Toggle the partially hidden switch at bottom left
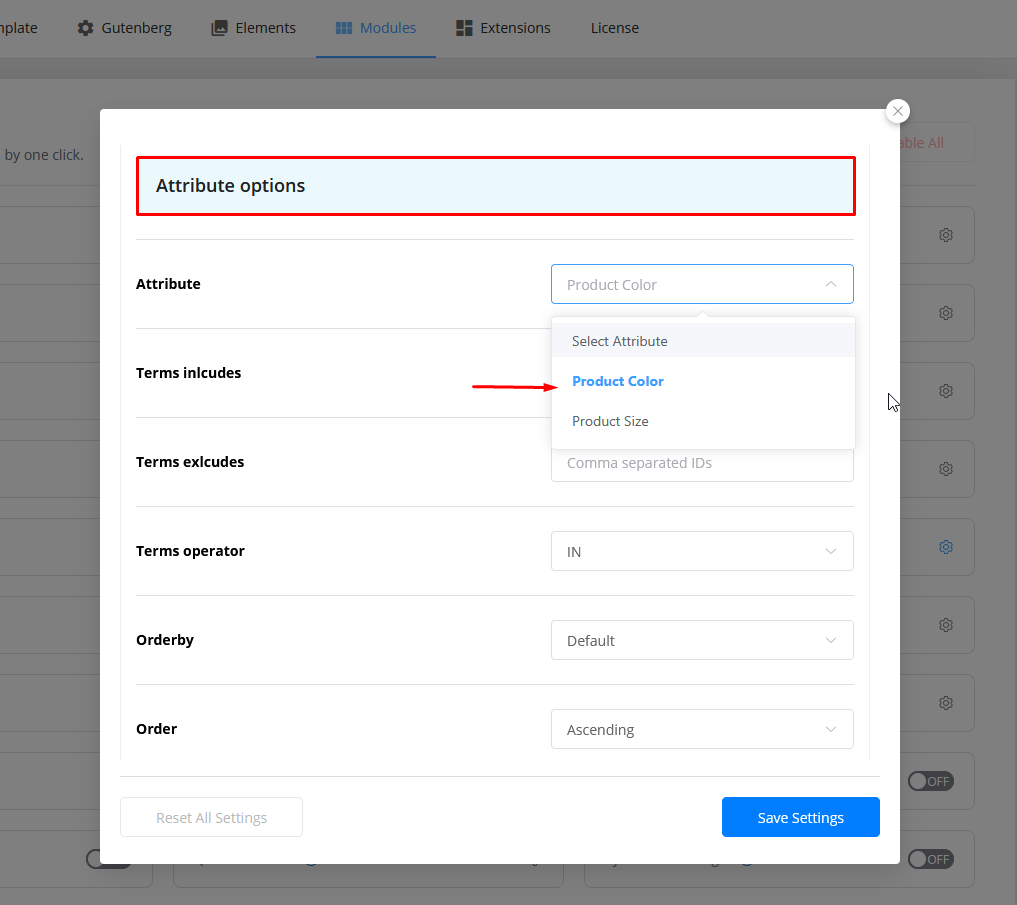Image resolution: width=1017 pixels, height=905 pixels. (x=108, y=859)
